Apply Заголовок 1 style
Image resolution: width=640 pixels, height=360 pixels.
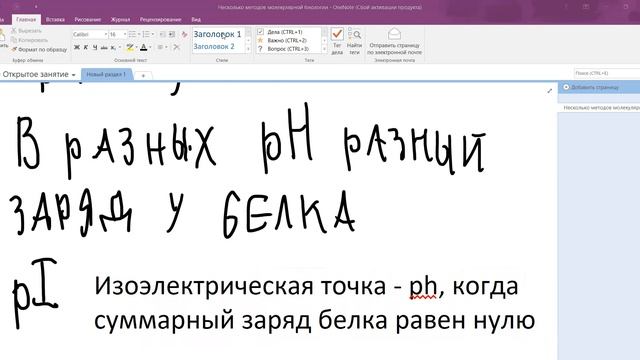217,34
